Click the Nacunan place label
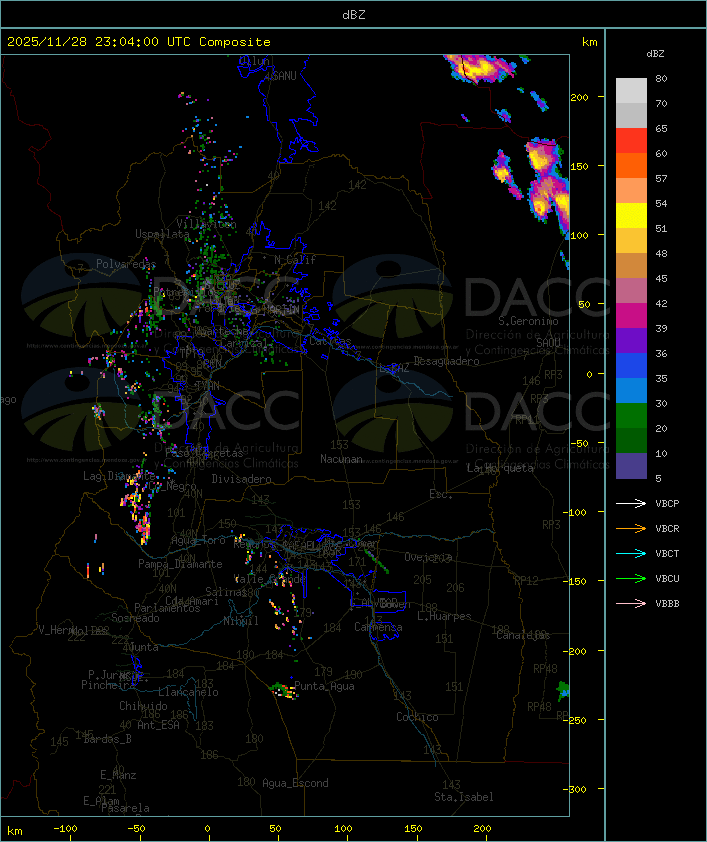707x842 pixels. tap(341, 459)
